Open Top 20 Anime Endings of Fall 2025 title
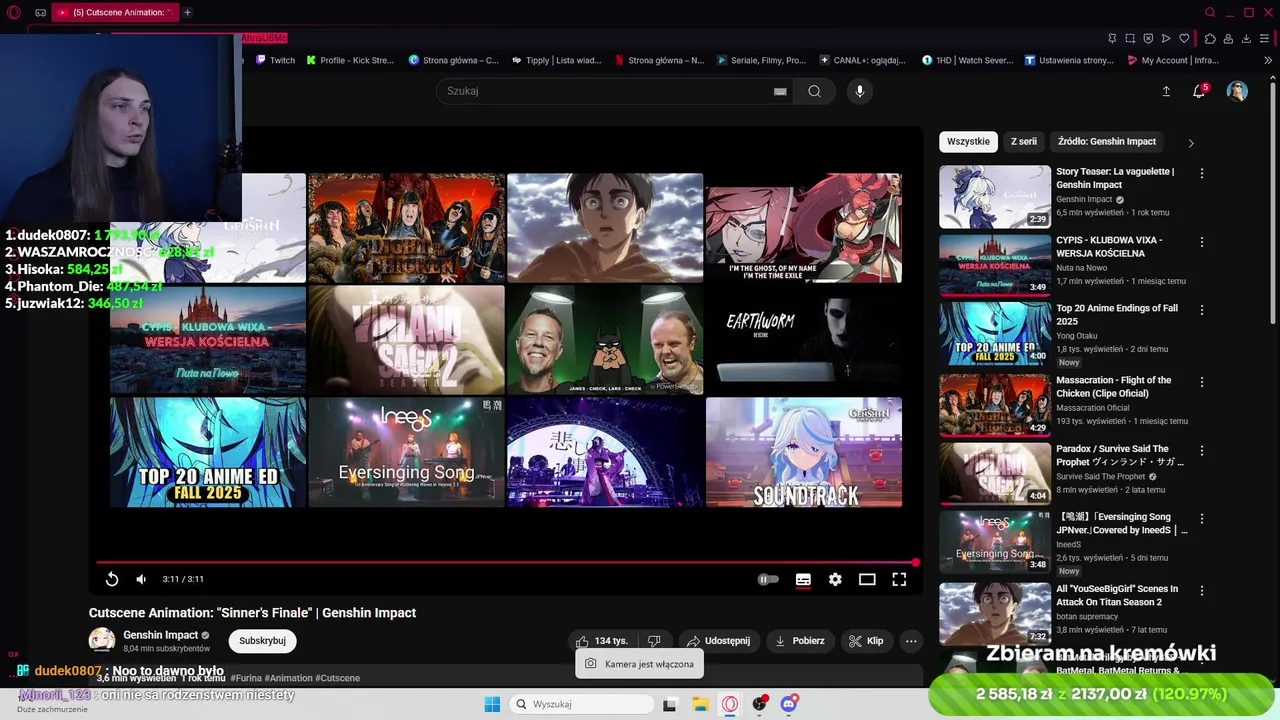Viewport: 1280px width, 720px height. pos(1117,315)
